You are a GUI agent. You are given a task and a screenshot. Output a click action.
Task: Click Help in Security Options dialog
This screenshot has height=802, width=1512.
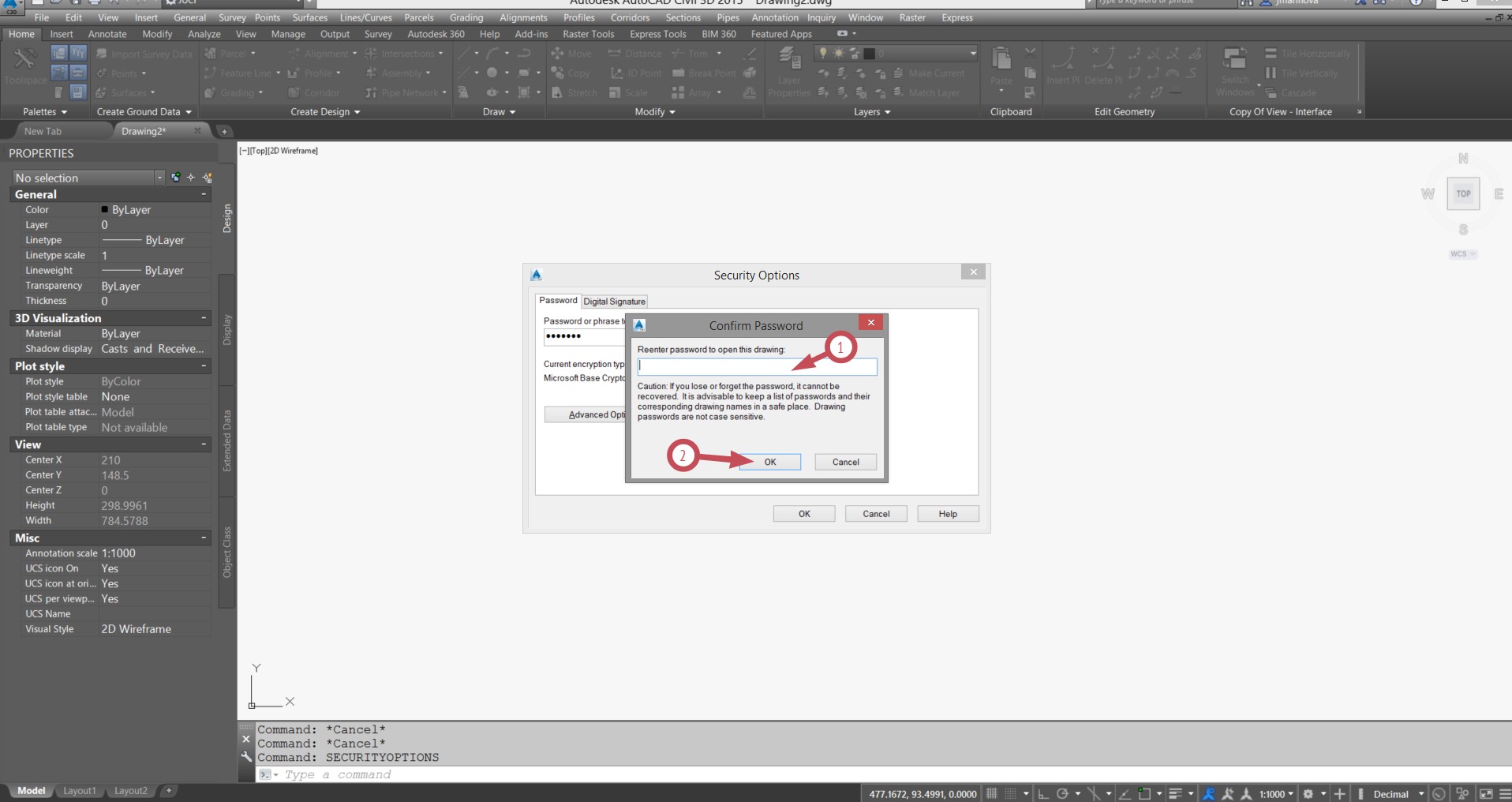click(948, 514)
